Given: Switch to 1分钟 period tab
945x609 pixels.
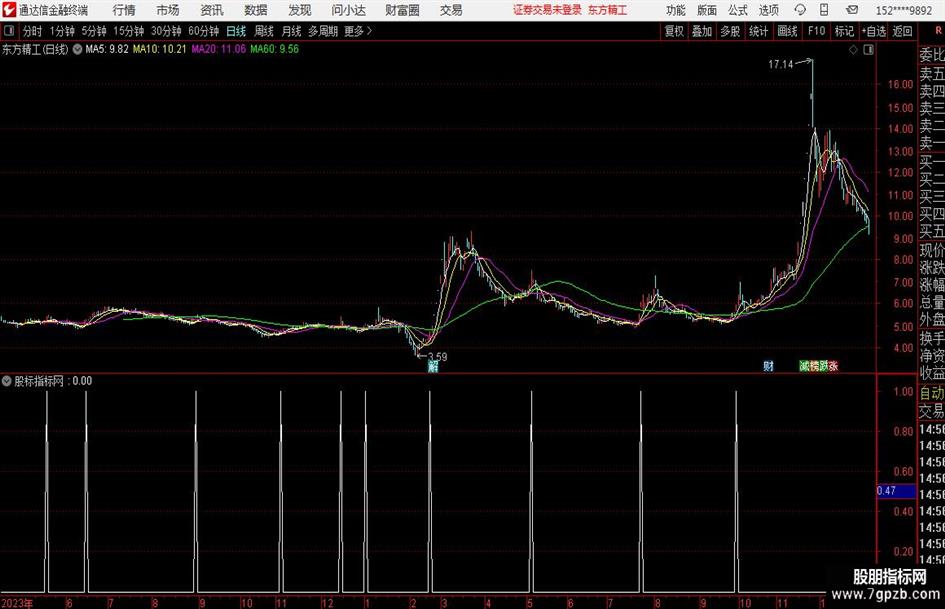Looking at the screenshot, I should [x=62, y=31].
